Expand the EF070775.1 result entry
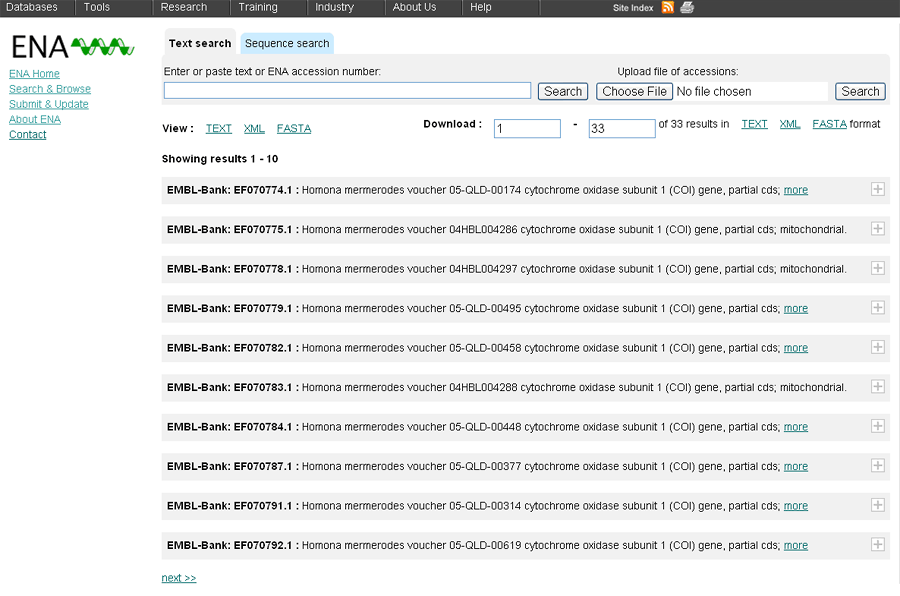 coord(878,229)
